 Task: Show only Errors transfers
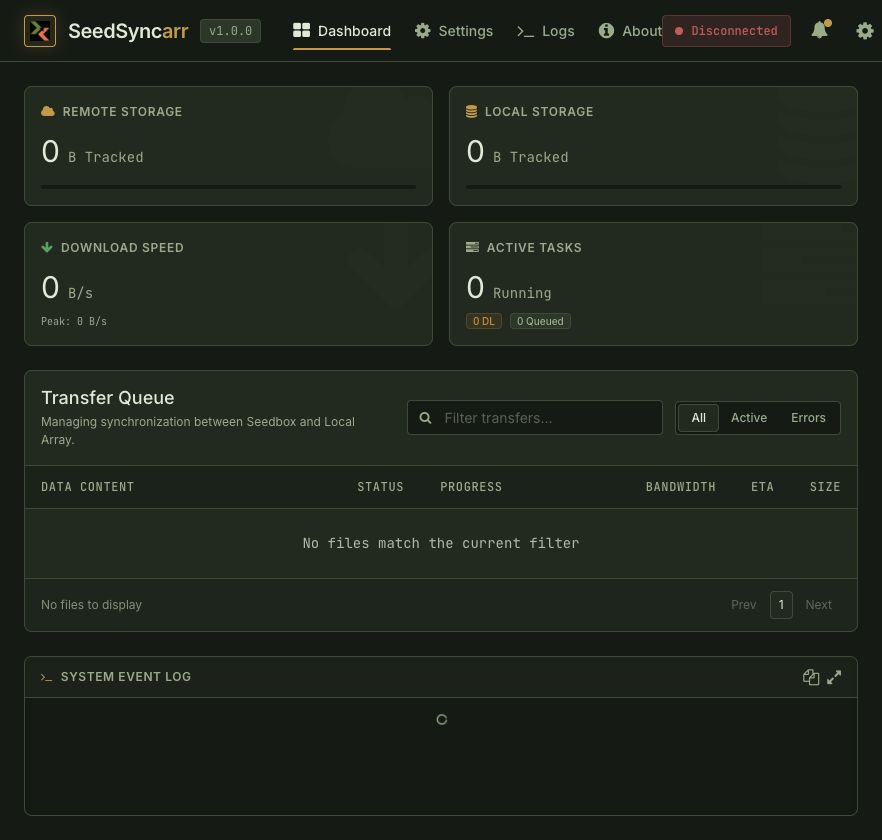coord(808,418)
